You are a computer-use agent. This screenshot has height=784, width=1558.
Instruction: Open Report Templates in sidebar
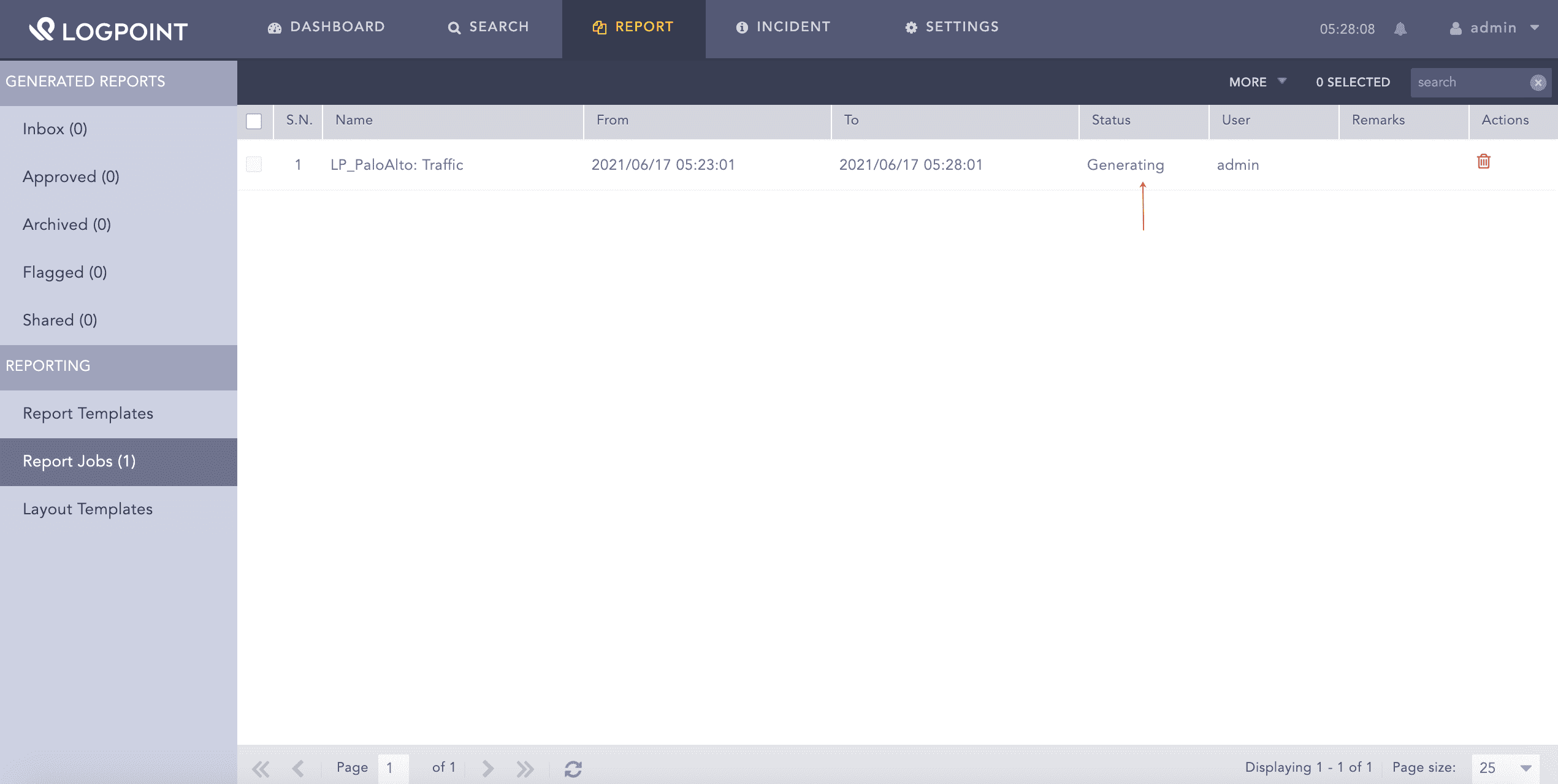[88, 414]
